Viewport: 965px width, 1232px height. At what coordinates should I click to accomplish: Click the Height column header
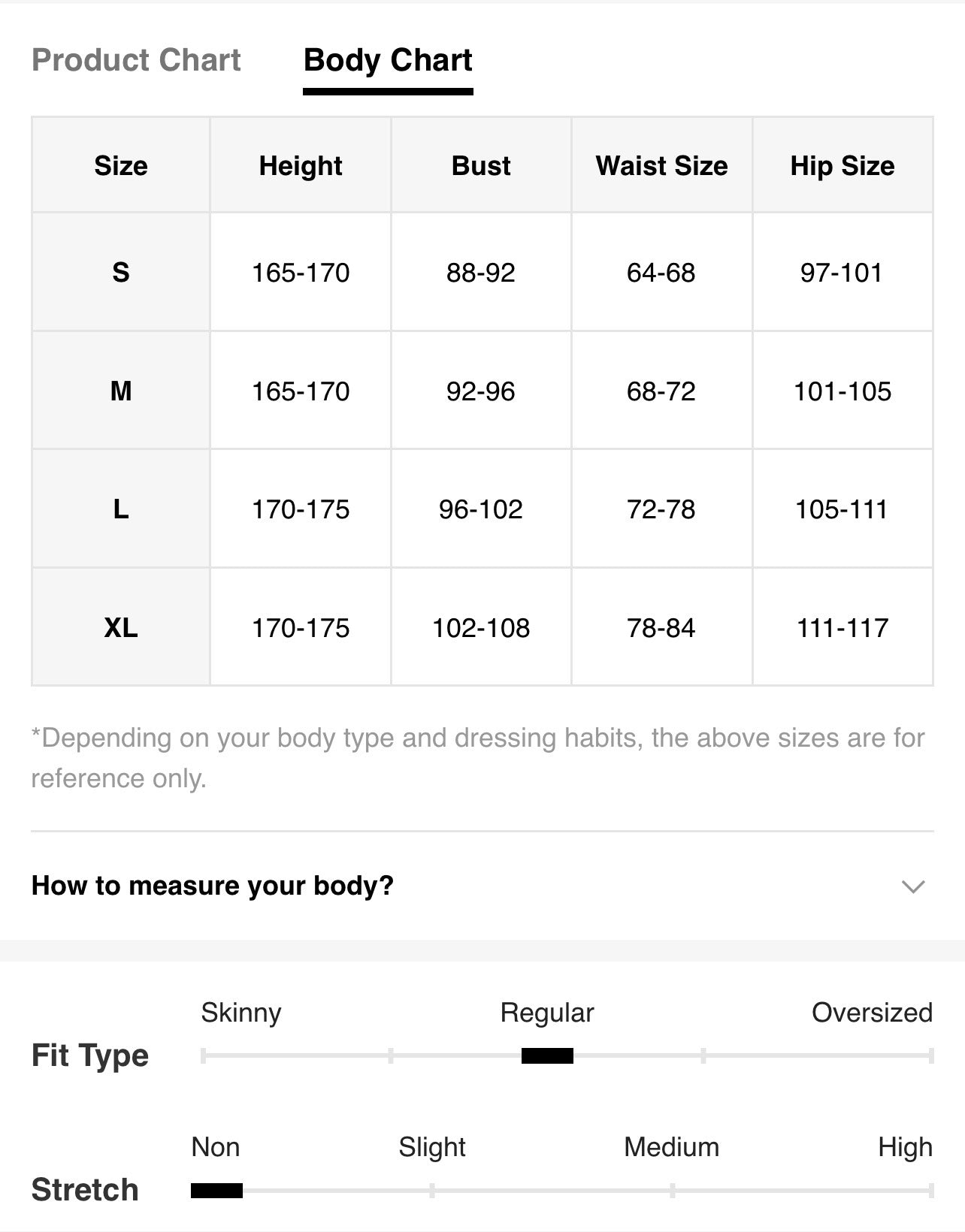(301, 165)
